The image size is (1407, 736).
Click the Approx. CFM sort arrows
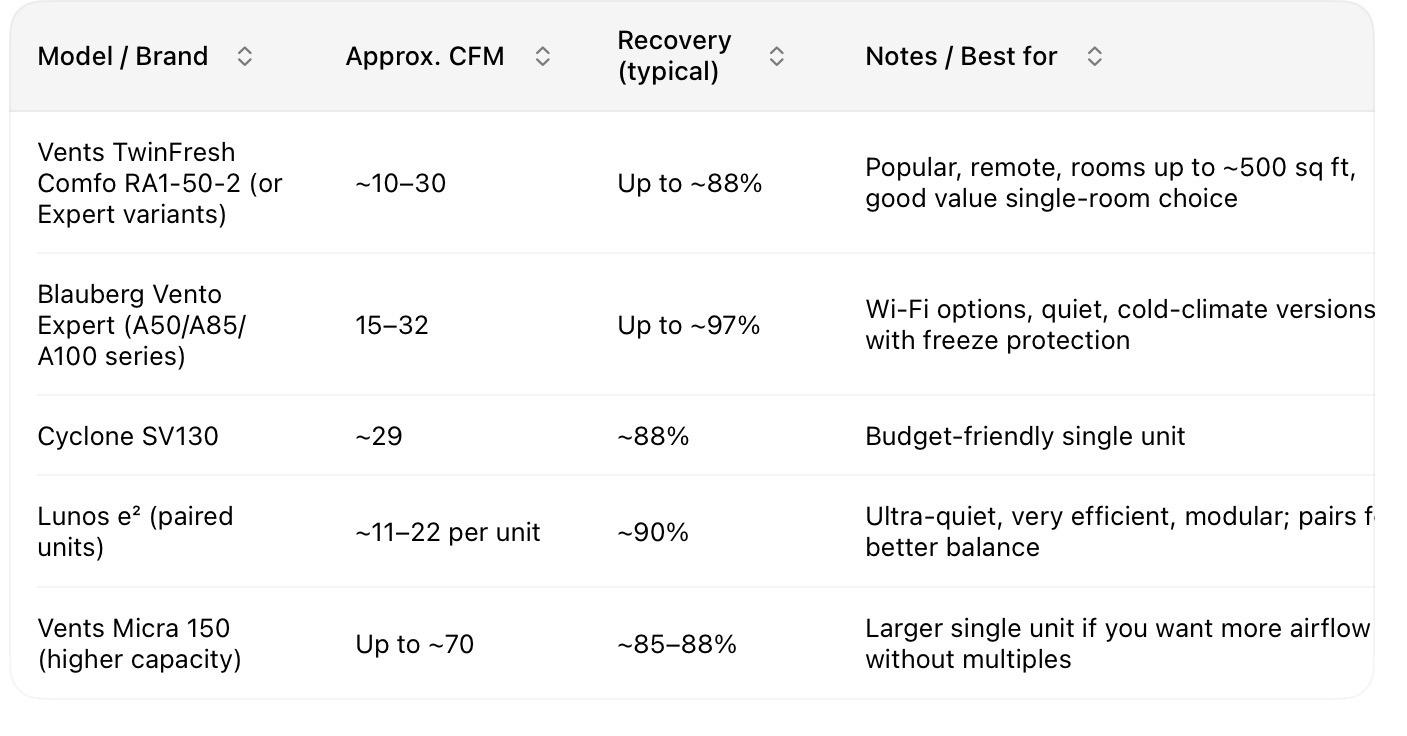click(x=542, y=57)
